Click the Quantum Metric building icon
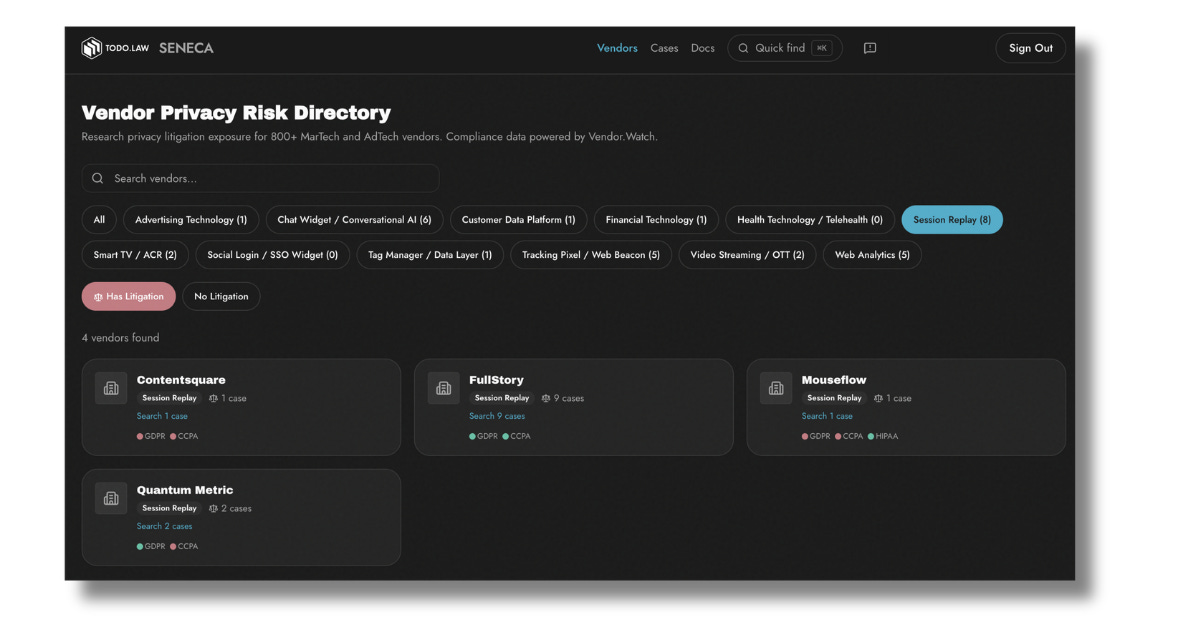Screen dimensions: 1200x630 pyautogui.click(x=111, y=498)
